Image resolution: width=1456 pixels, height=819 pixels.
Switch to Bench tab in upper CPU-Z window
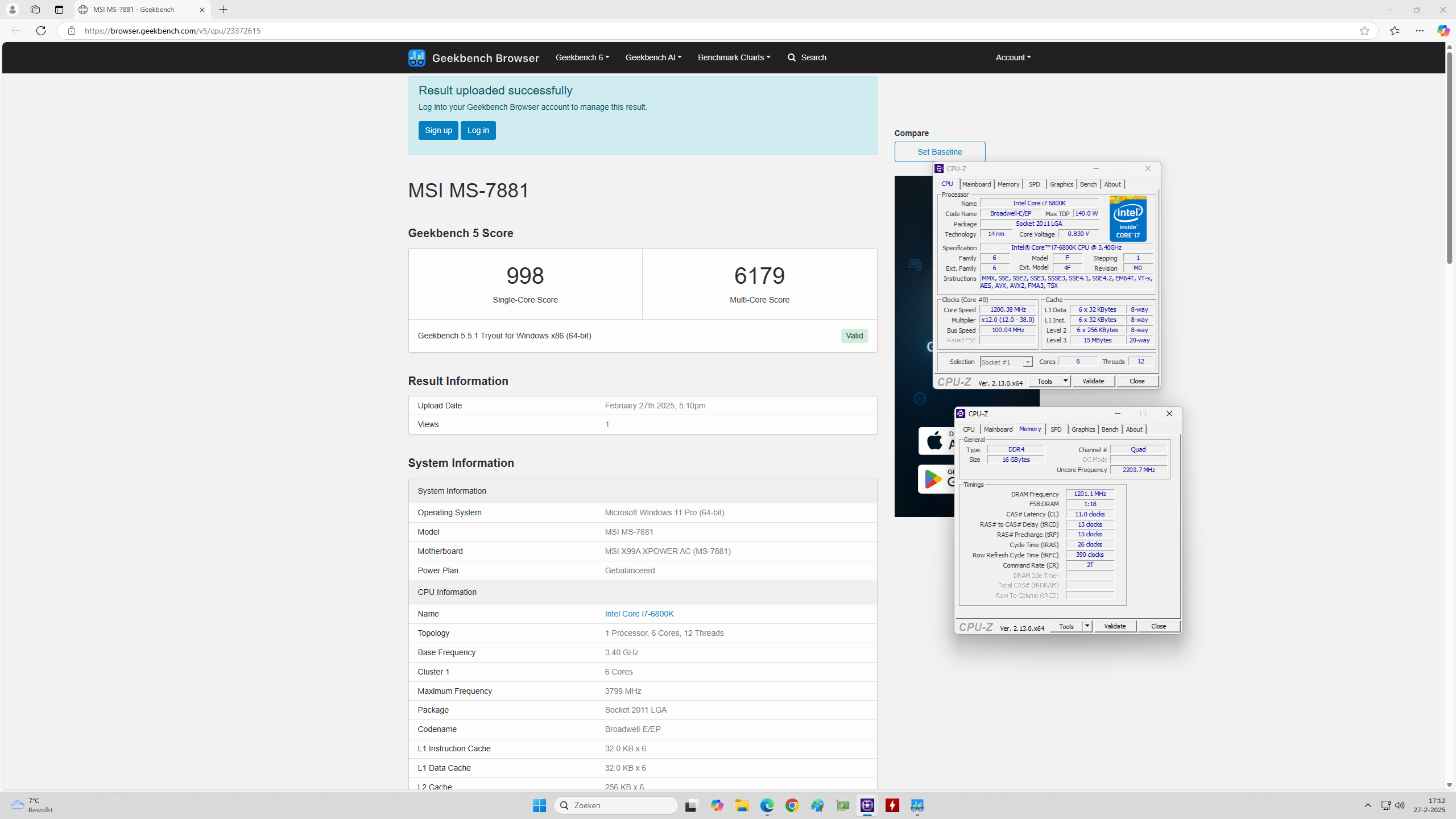tap(1088, 184)
